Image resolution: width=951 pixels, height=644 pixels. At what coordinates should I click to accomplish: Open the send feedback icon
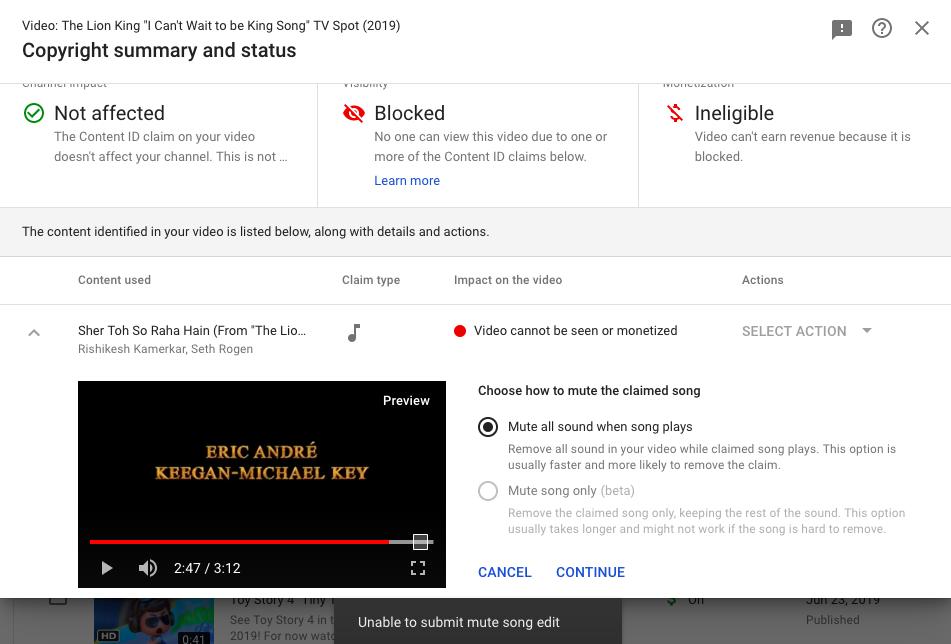[841, 29]
